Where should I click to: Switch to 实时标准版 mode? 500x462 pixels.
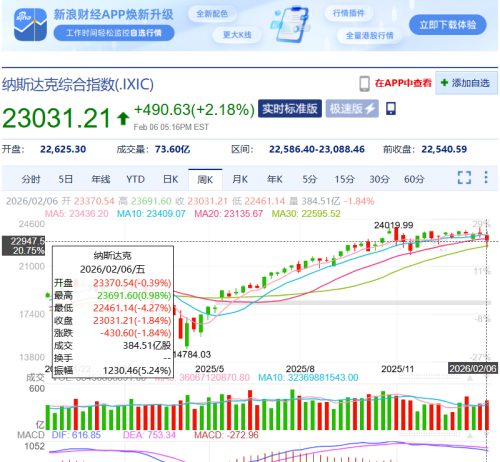pyautogui.click(x=290, y=109)
